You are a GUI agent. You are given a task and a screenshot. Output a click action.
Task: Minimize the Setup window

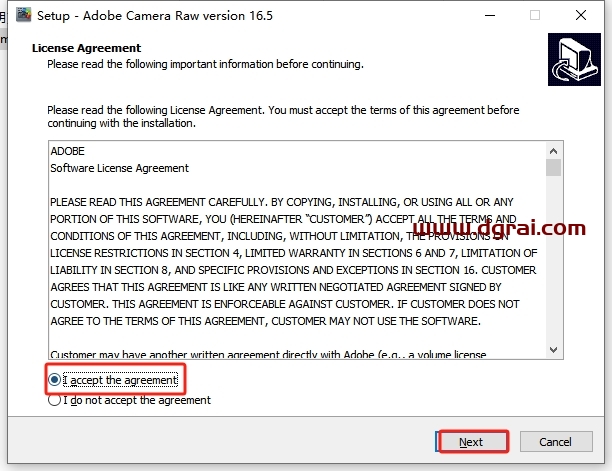(490, 16)
